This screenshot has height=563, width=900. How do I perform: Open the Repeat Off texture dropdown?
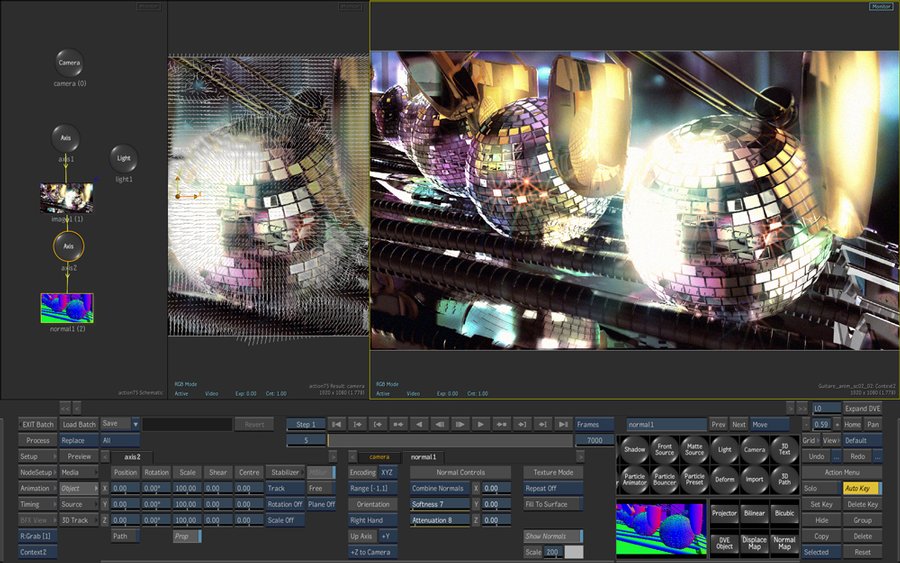point(553,488)
